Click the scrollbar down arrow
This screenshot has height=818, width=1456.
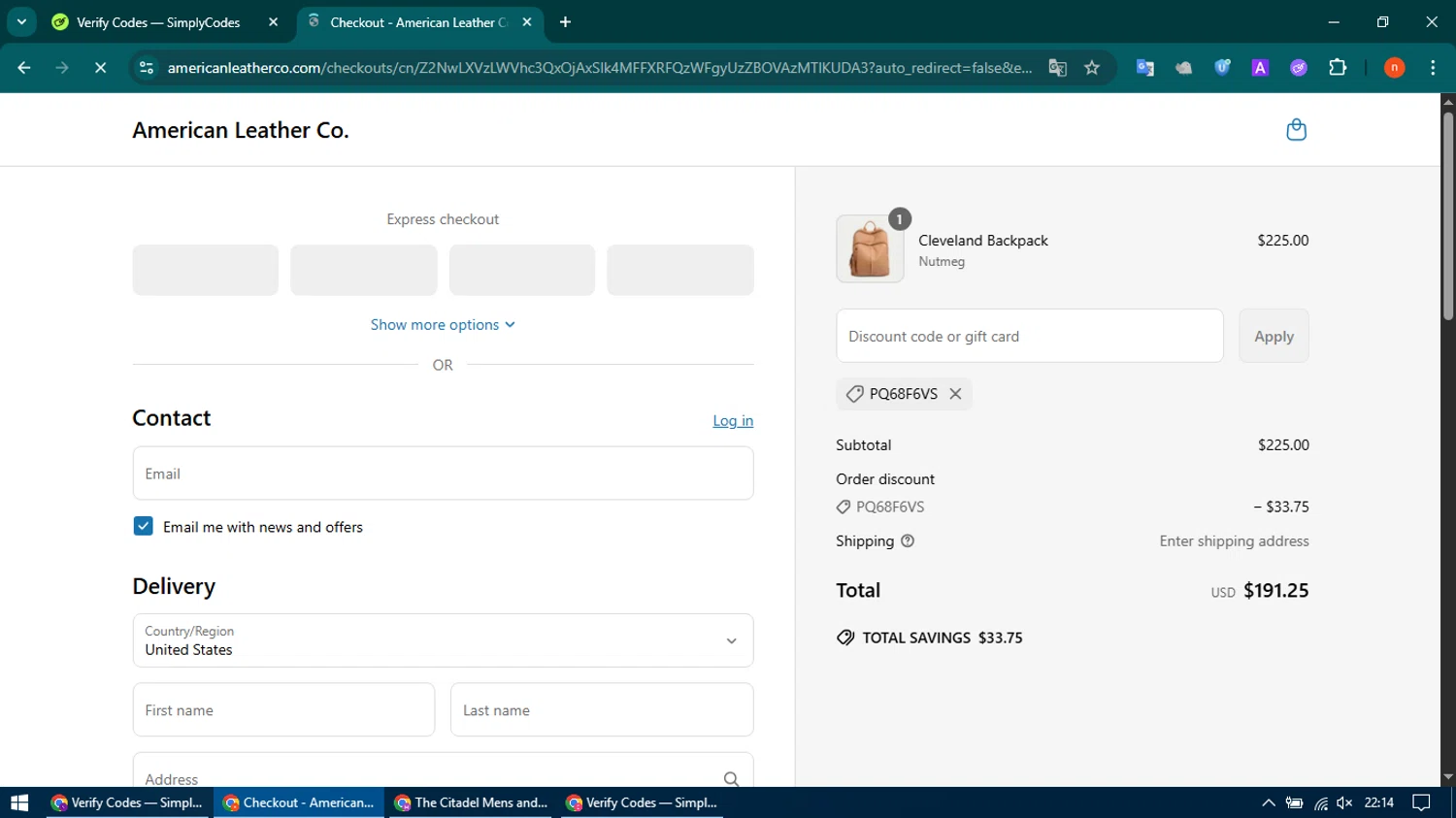[x=1448, y=777]
